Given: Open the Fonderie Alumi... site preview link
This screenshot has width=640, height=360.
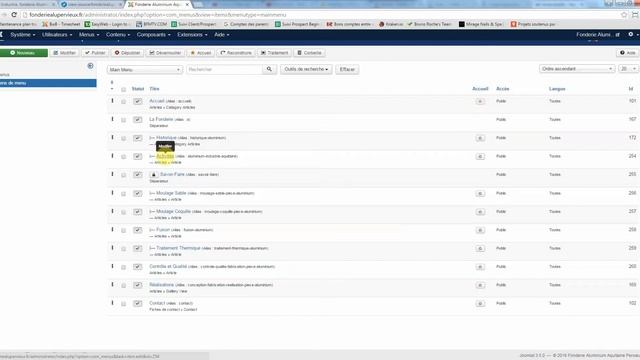Looking at the screenshot, I should click(598, 35).
